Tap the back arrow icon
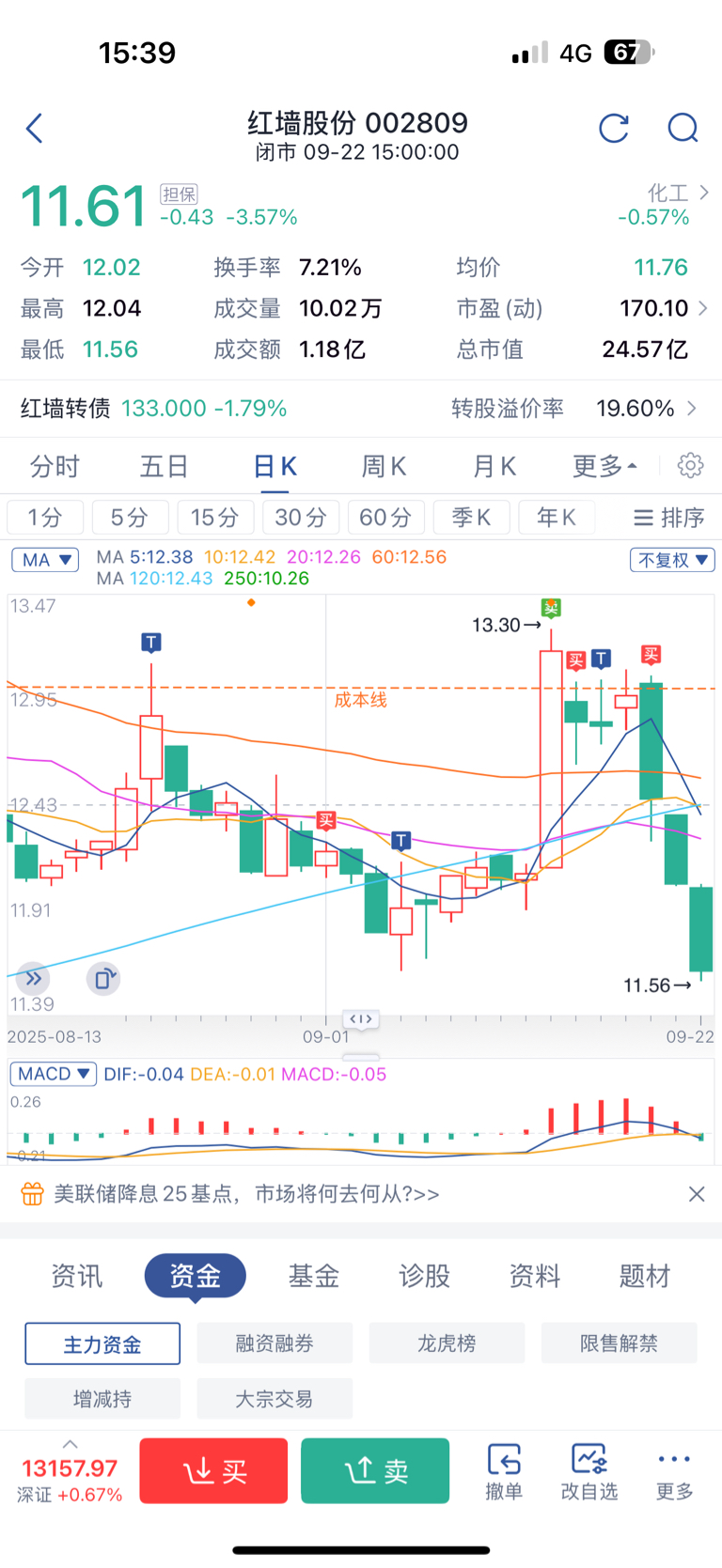This screenshot has height=1568, width=722. pyautogui.click(x=35, y=128)
